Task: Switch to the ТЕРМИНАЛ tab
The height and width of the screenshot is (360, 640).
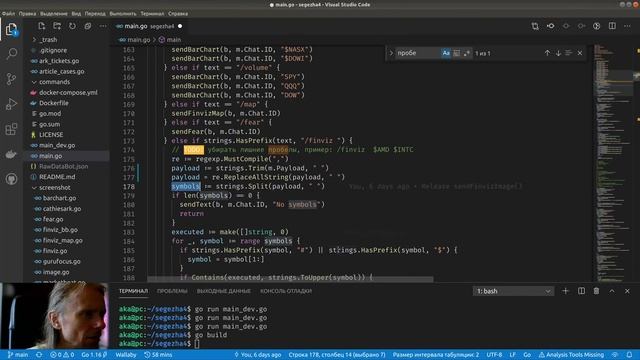Action: 133,291
